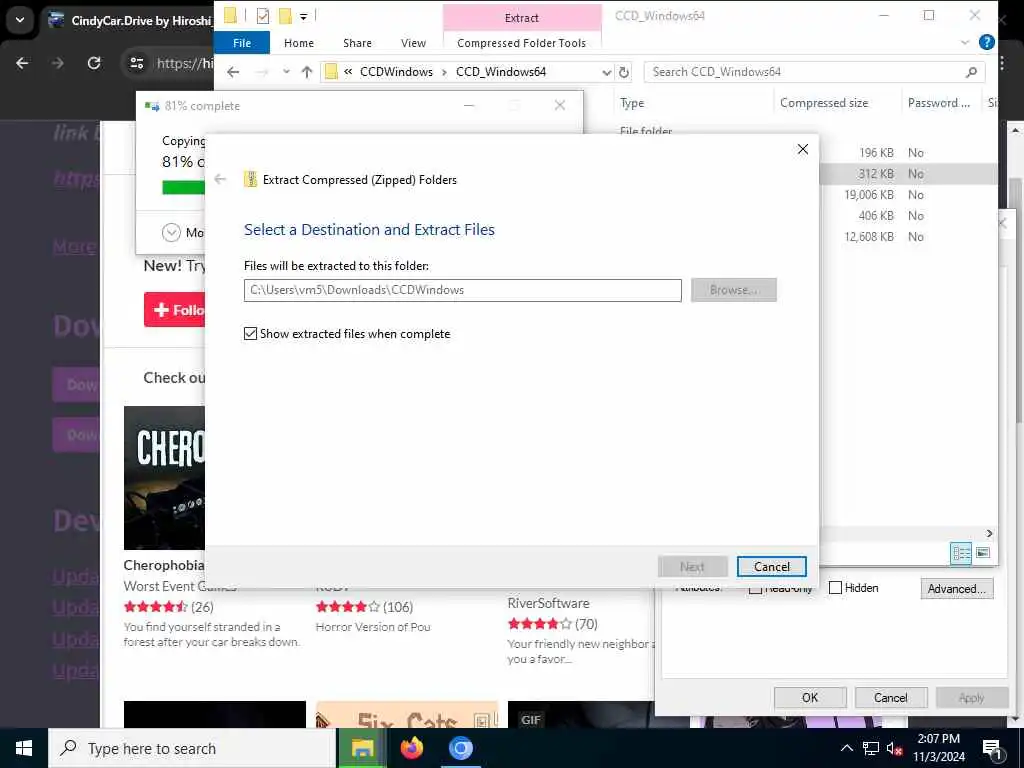The height and width of the screenshot is (768, 1024).
Task: Open the Home ribbon tab
Action: [x=299, y=43]
